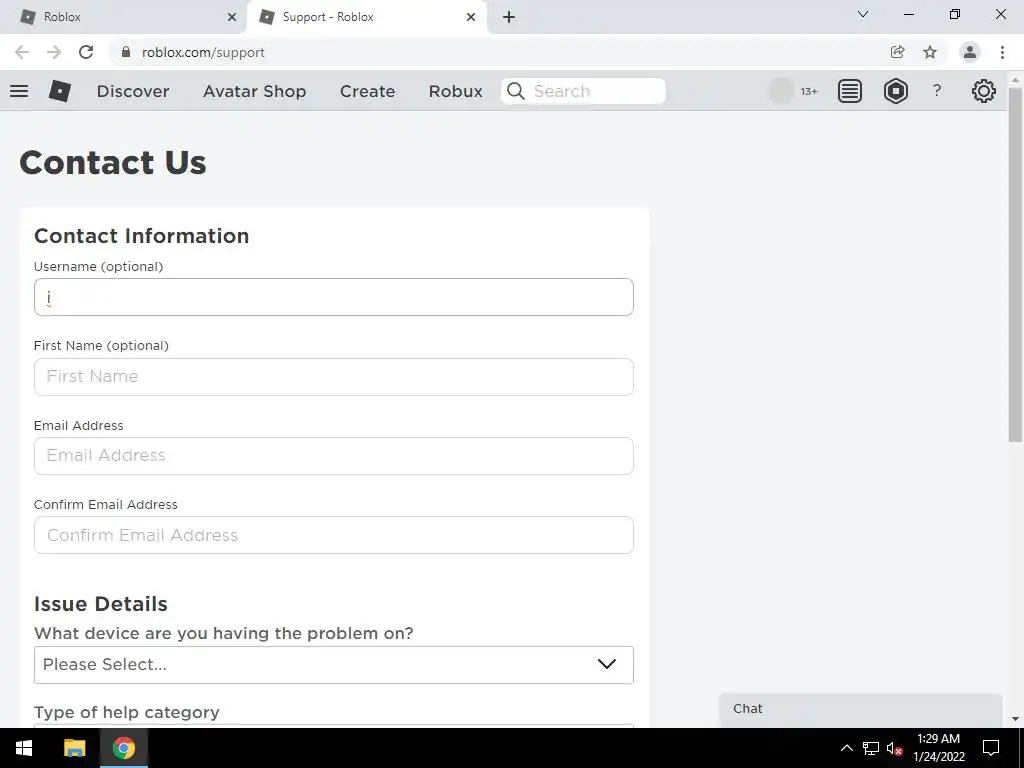Click the page vertical scrollbar
Viewport: 1024px width, 768px height.
(x=1015, y=264)
